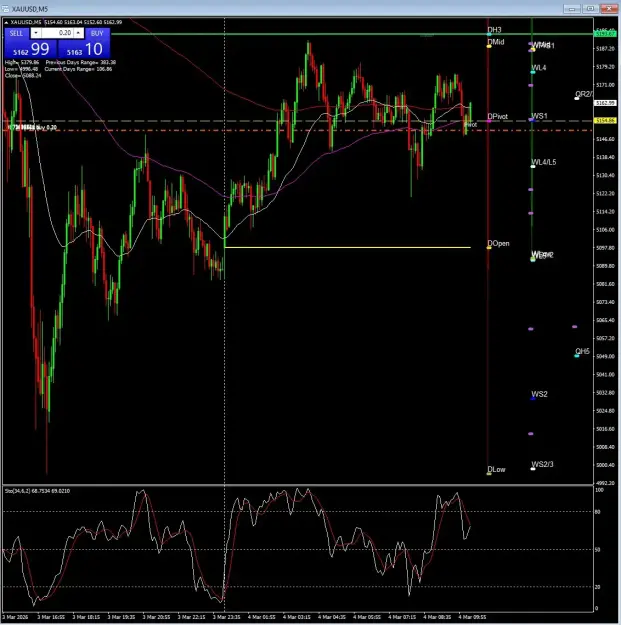Click the 5000.40 price scale label
The image size is (621, 625).
(x=605, y=465)
